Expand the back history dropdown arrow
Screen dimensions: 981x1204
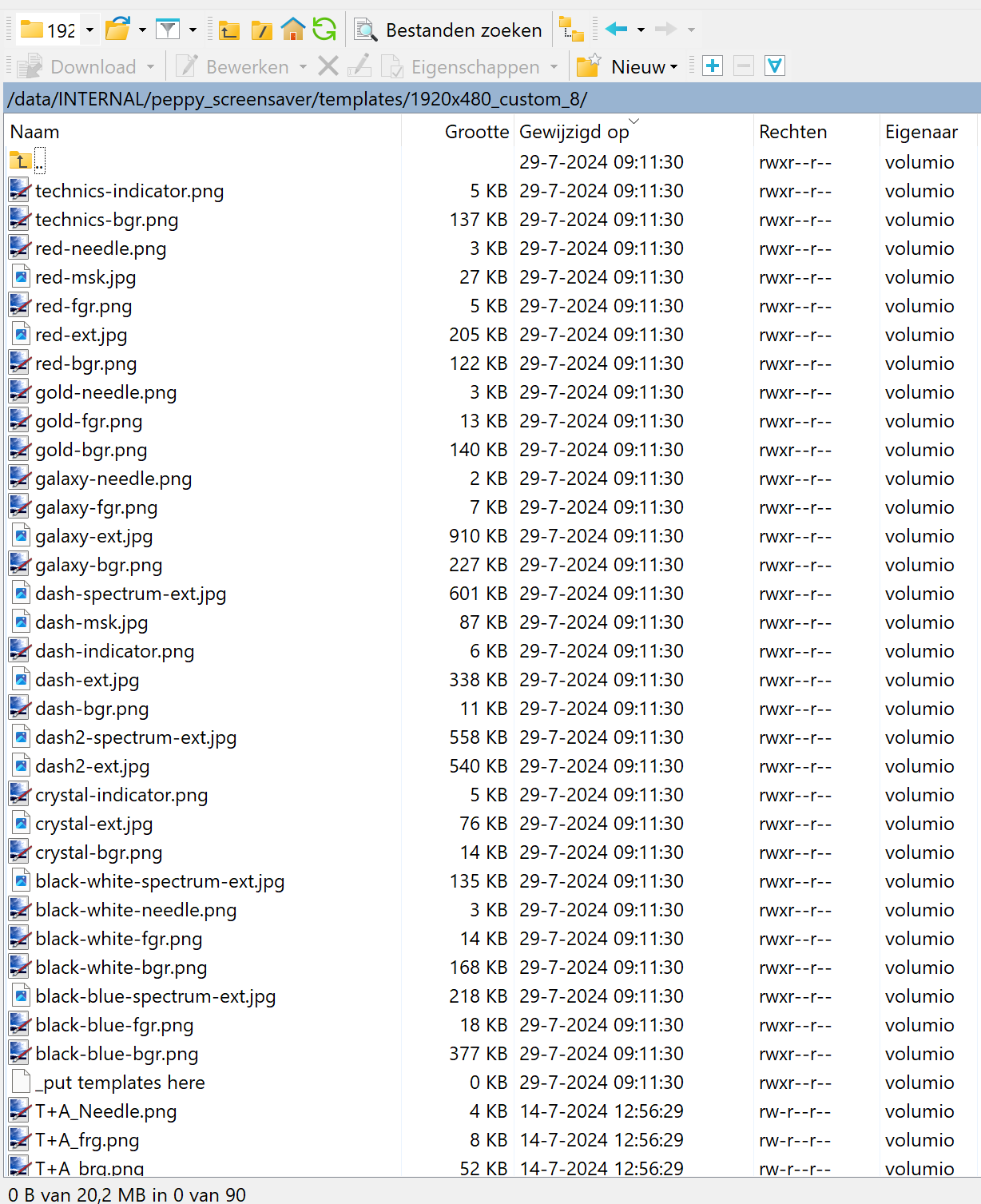point(641,30)
